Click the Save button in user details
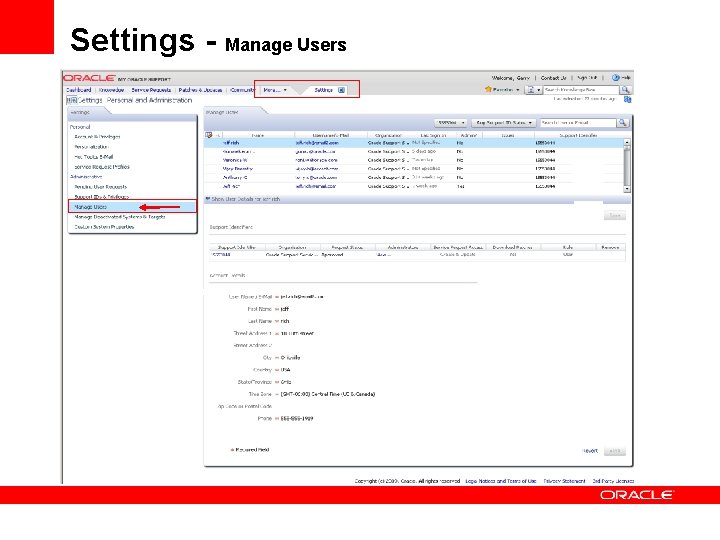This screenshot has width=720, height=540. click(x=614, y=215)
